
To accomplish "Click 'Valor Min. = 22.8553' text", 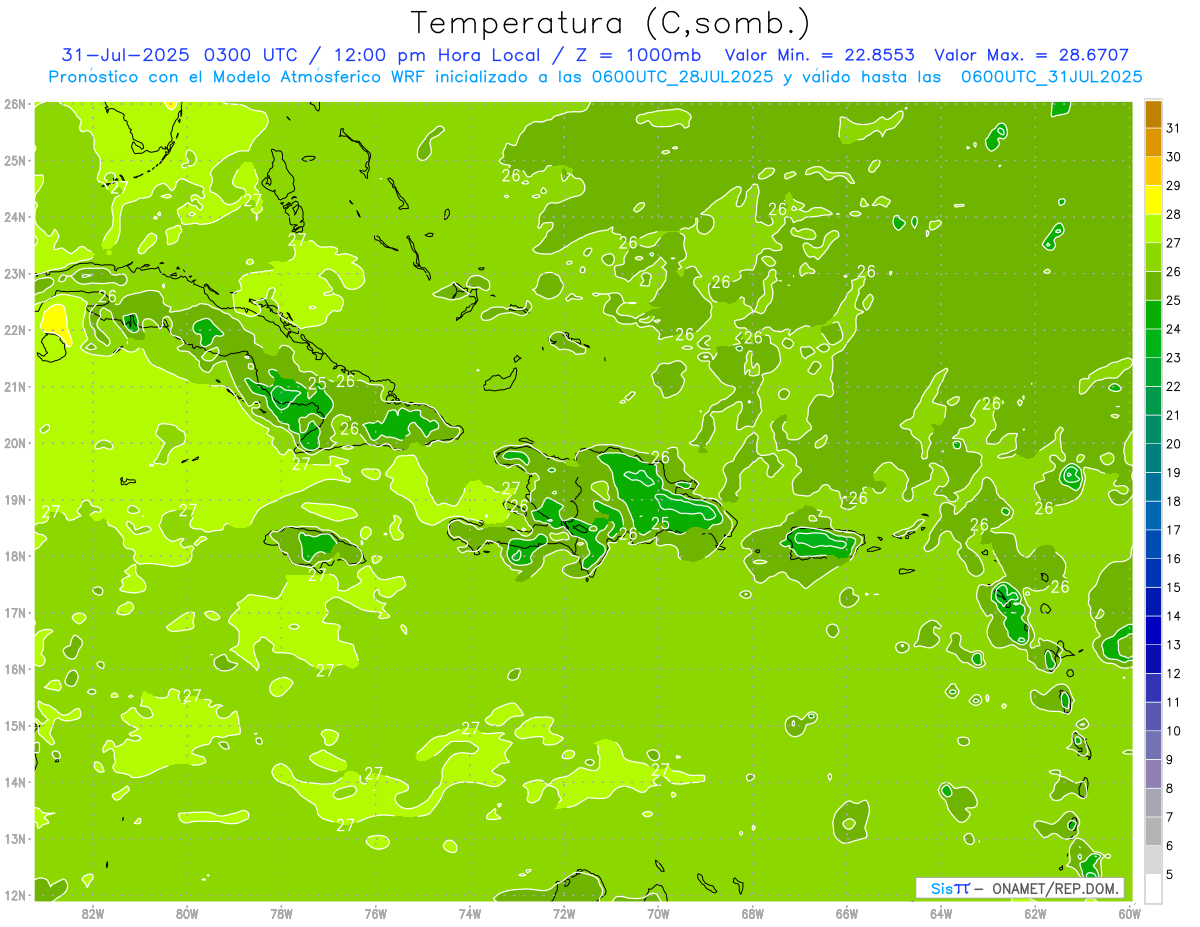I will (x=818, y=55).
